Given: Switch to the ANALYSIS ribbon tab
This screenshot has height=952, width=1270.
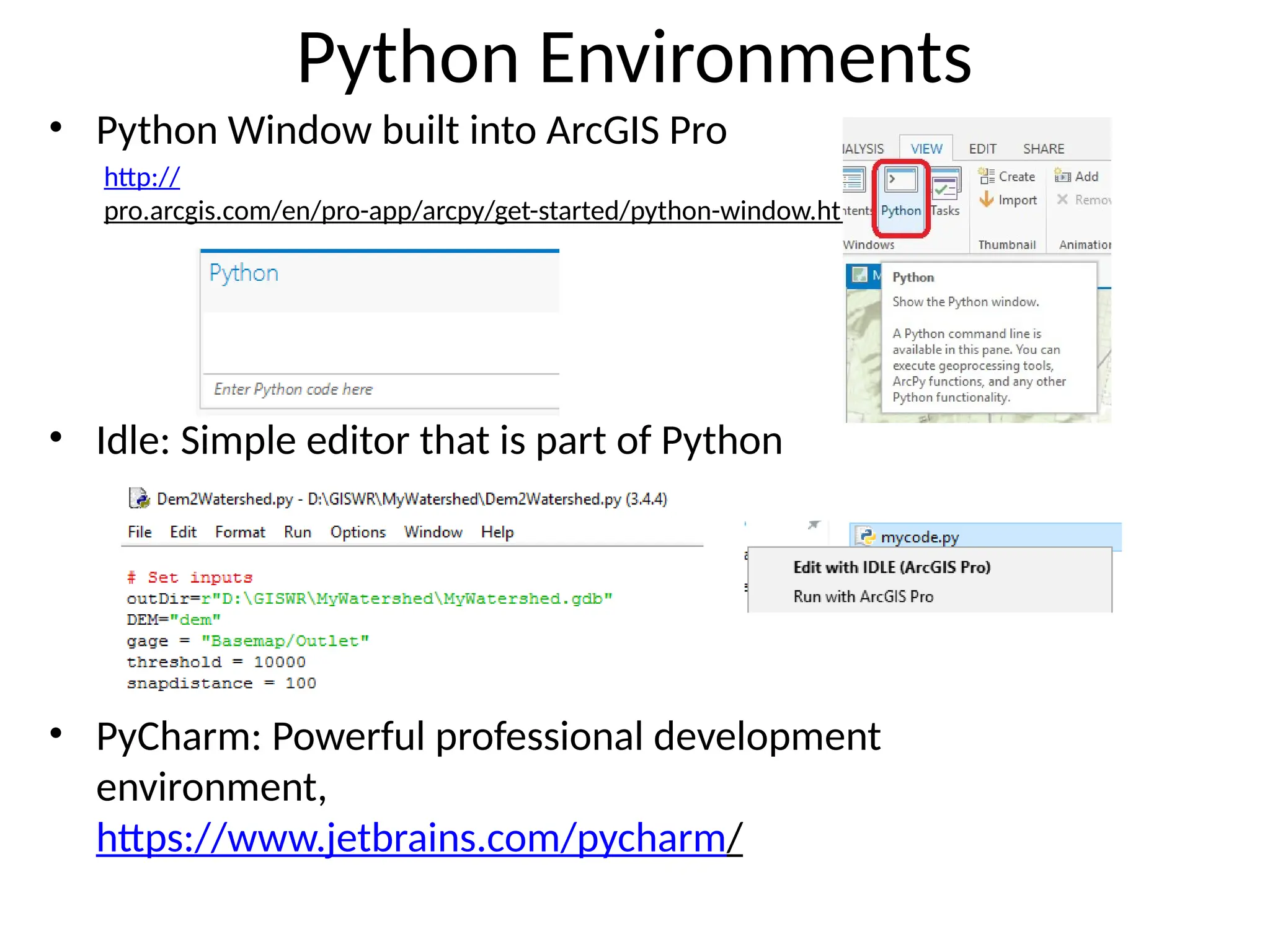Looking at the screenshot, I should pos(863,149).
